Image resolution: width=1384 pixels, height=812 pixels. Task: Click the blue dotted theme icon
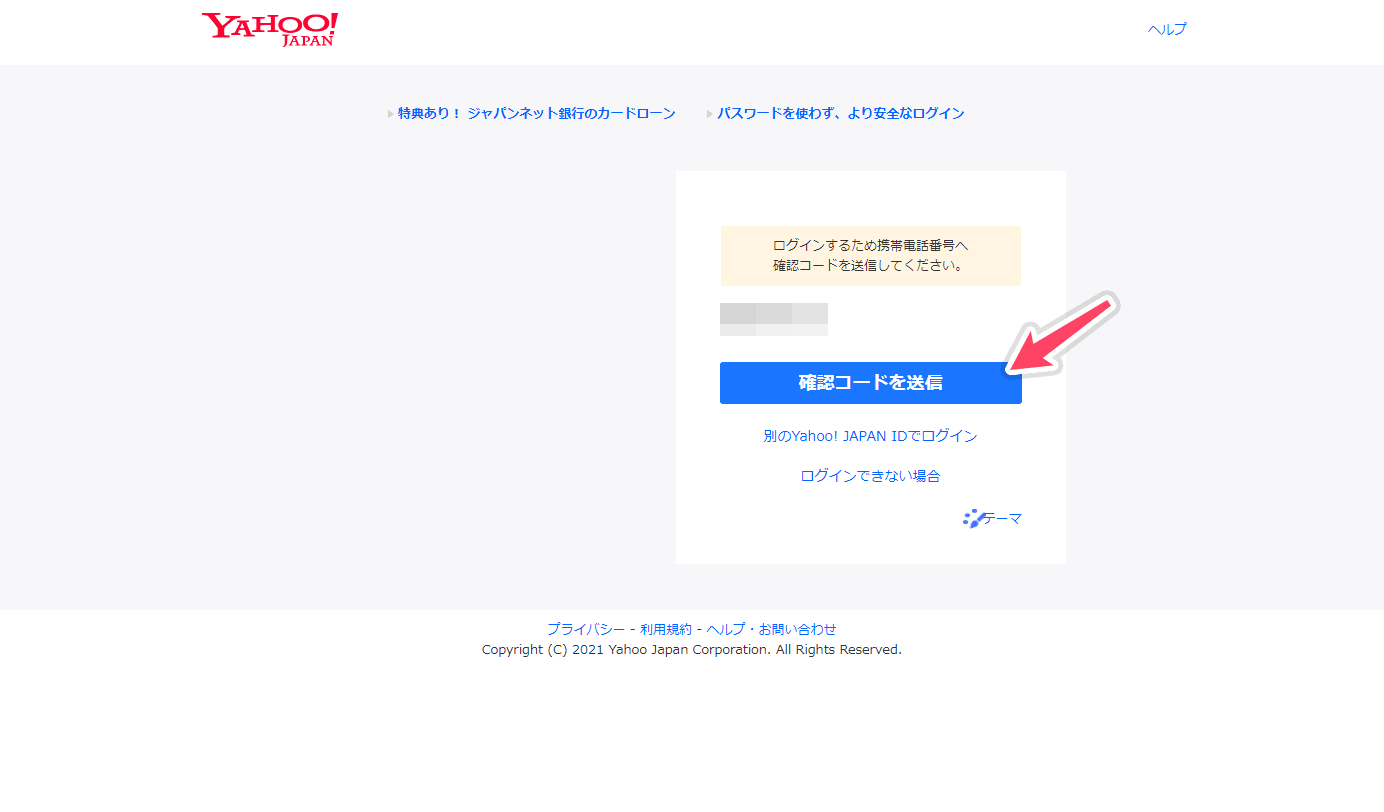click(x=972, y=518)
